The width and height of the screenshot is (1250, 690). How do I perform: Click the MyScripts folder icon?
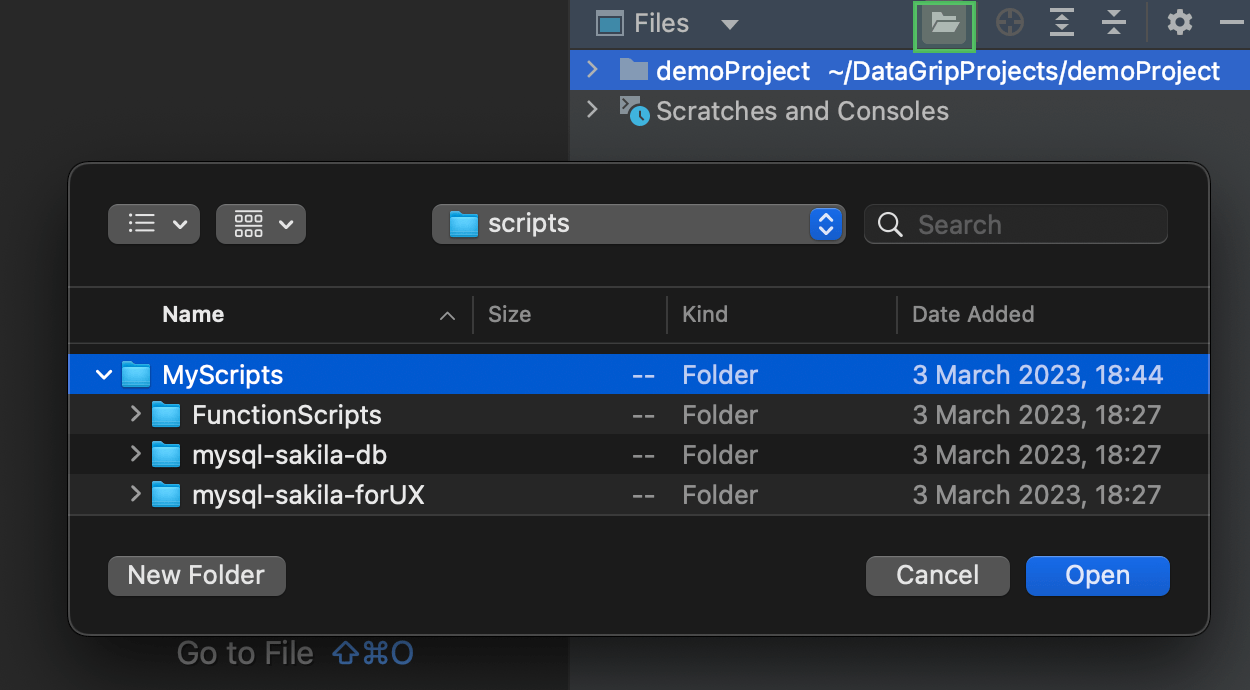[x=136, y=375]
